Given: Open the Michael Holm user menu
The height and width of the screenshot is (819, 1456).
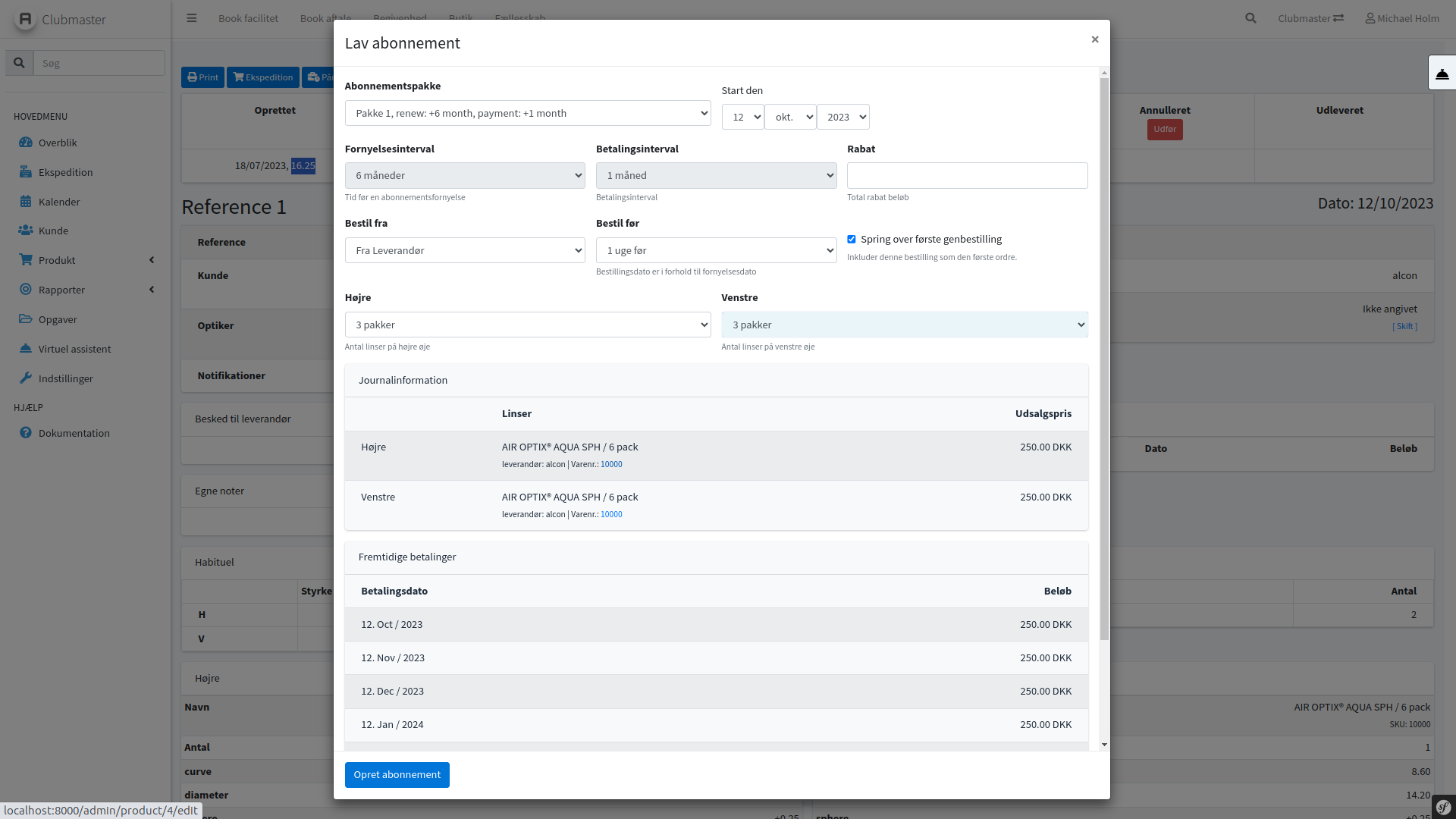Looking at the screenshot, I should tap(1402, 18).
